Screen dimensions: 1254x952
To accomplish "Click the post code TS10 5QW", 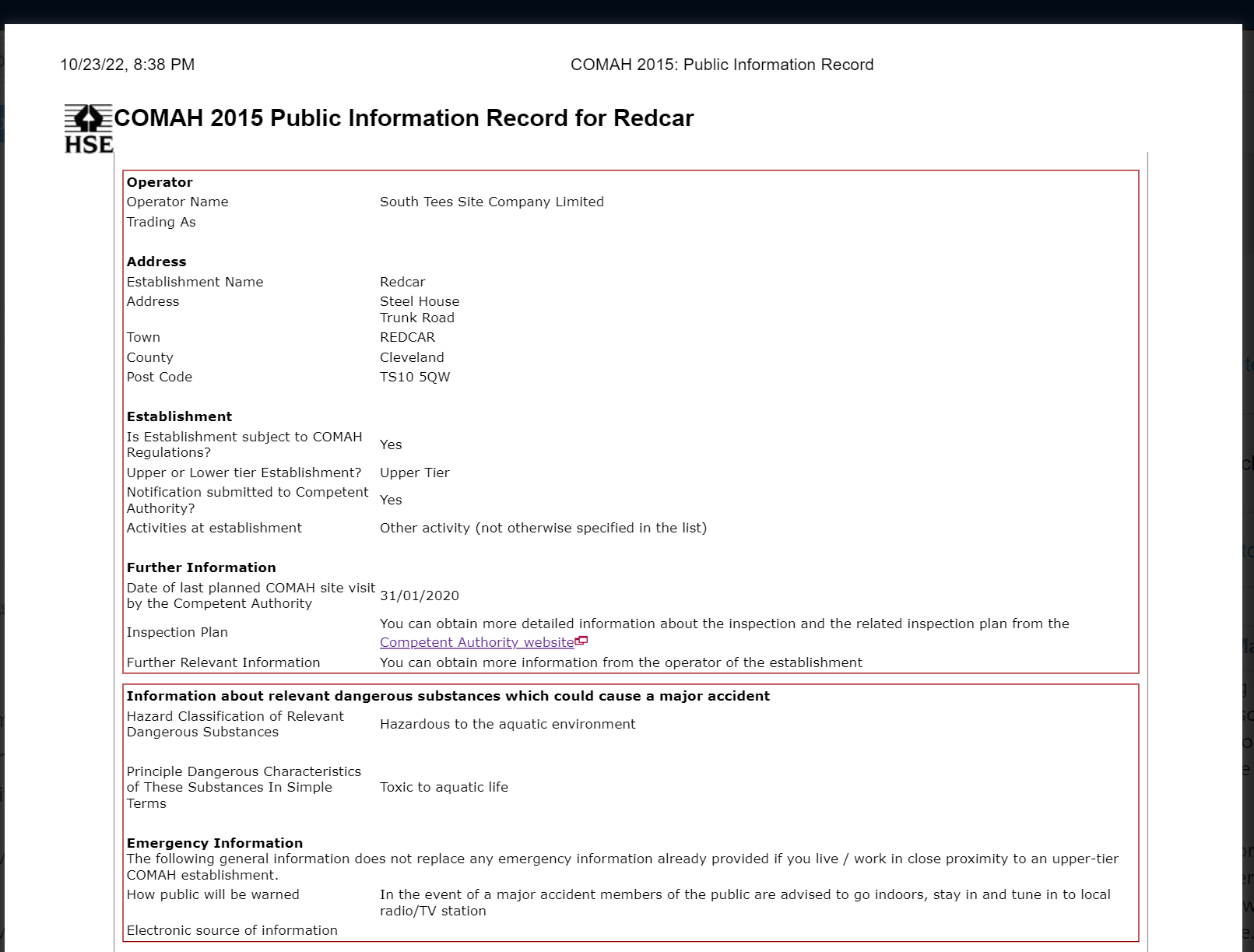I will tap(415, 377).
